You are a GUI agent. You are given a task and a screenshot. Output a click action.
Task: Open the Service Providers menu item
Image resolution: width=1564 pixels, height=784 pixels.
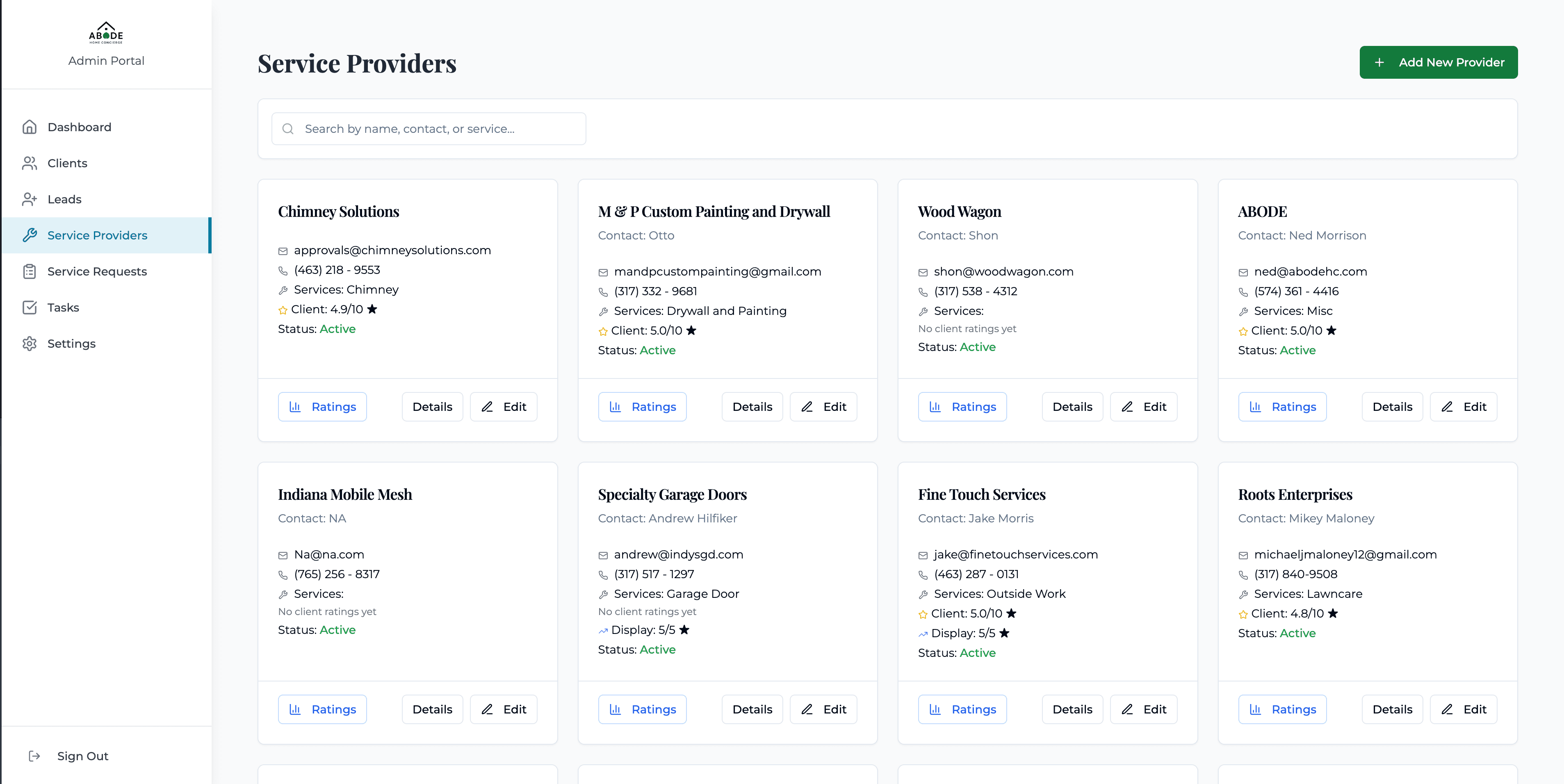point(97,236)
